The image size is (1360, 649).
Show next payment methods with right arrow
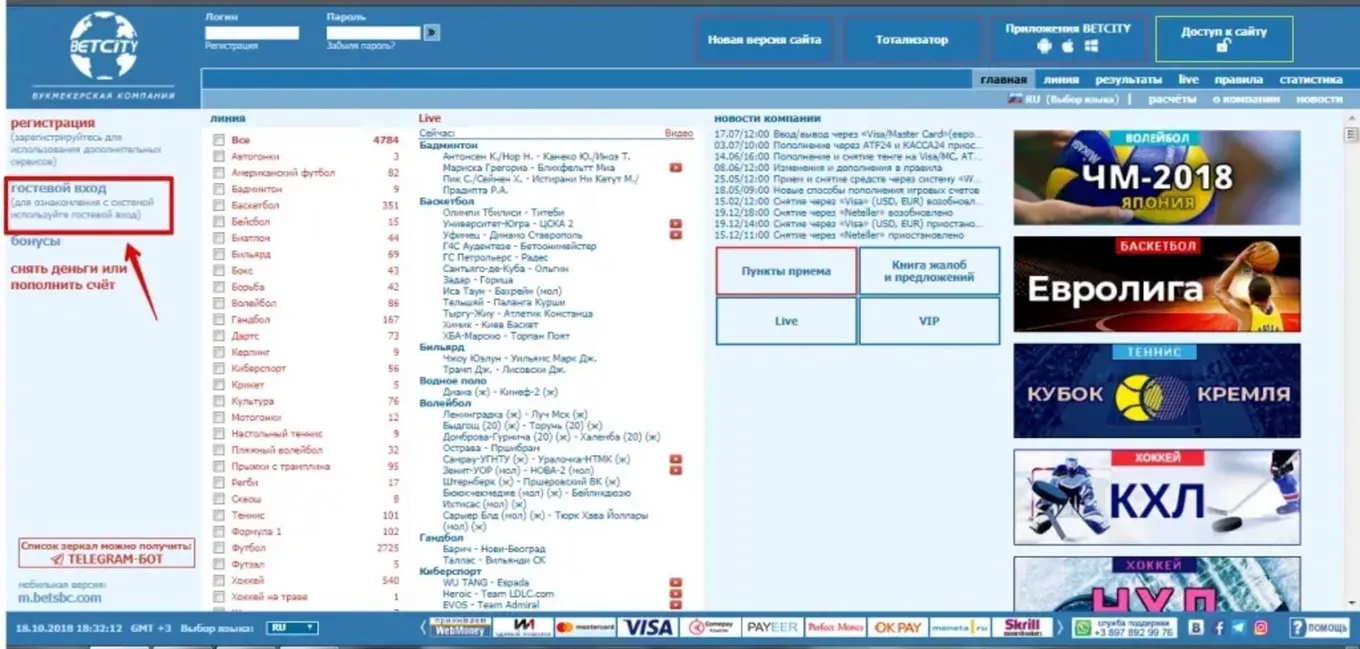(x=1060, y=628)
